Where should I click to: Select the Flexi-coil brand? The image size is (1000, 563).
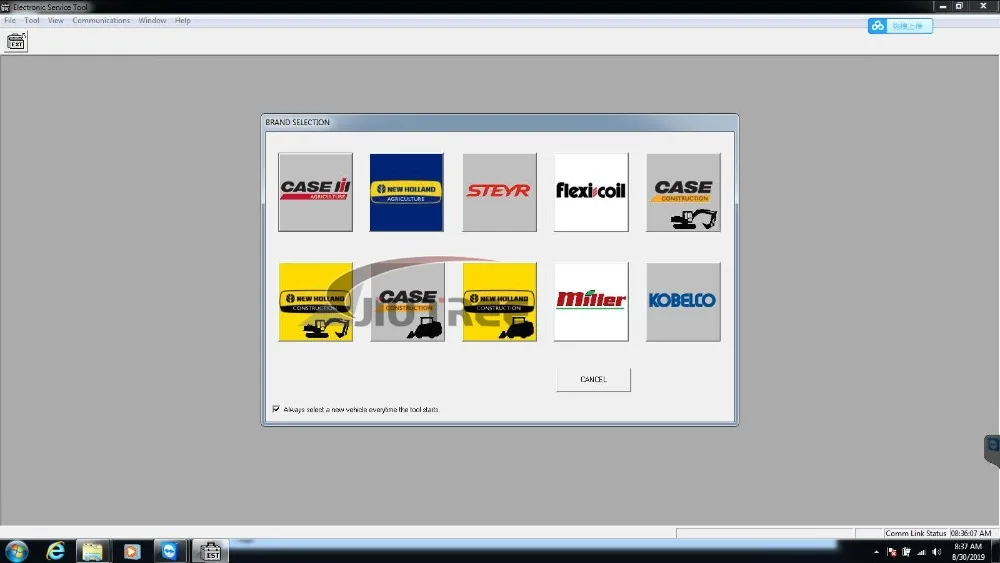(591, 192)
